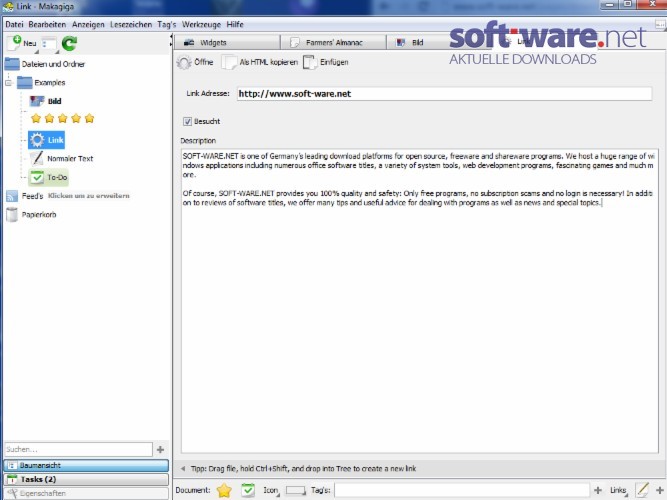Image resolution: width=667 pixels, height=500 pixels.
Task: Open the Bild item in tree
Action: click(x=46, y=101)
